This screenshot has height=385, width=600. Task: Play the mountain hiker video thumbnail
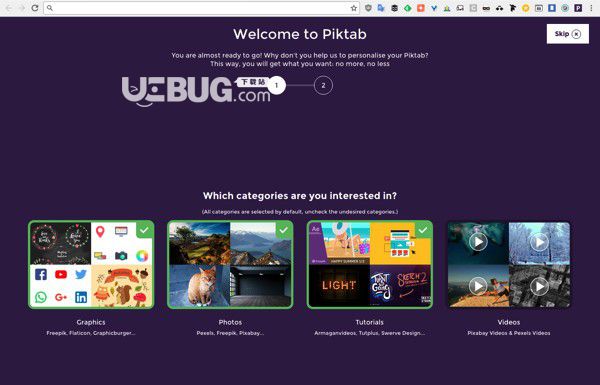point(478,286)
